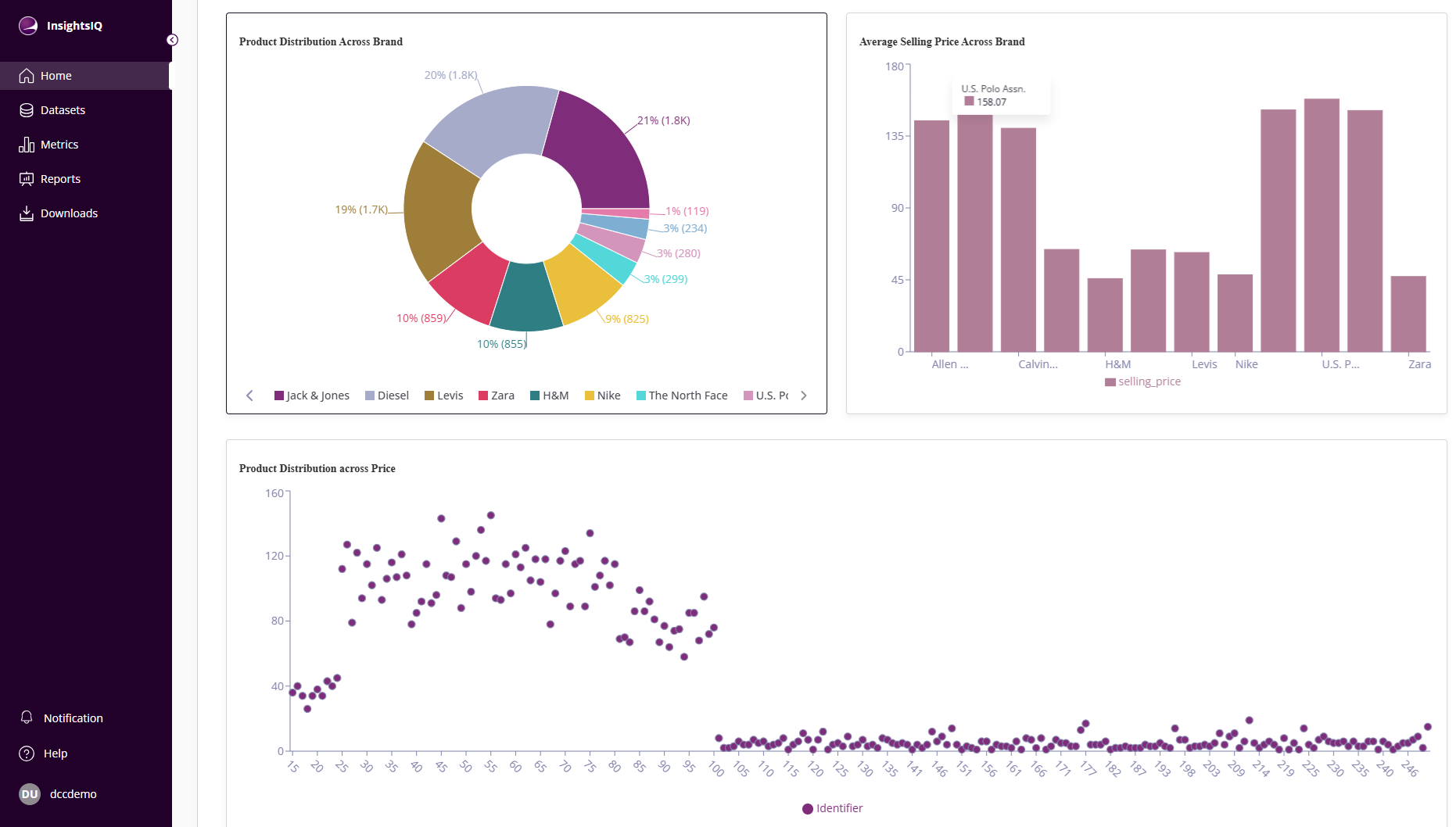Select the Datasets icon in sidebar
This screenshot has width=1456, height=827.
click(x=27, y=109)
